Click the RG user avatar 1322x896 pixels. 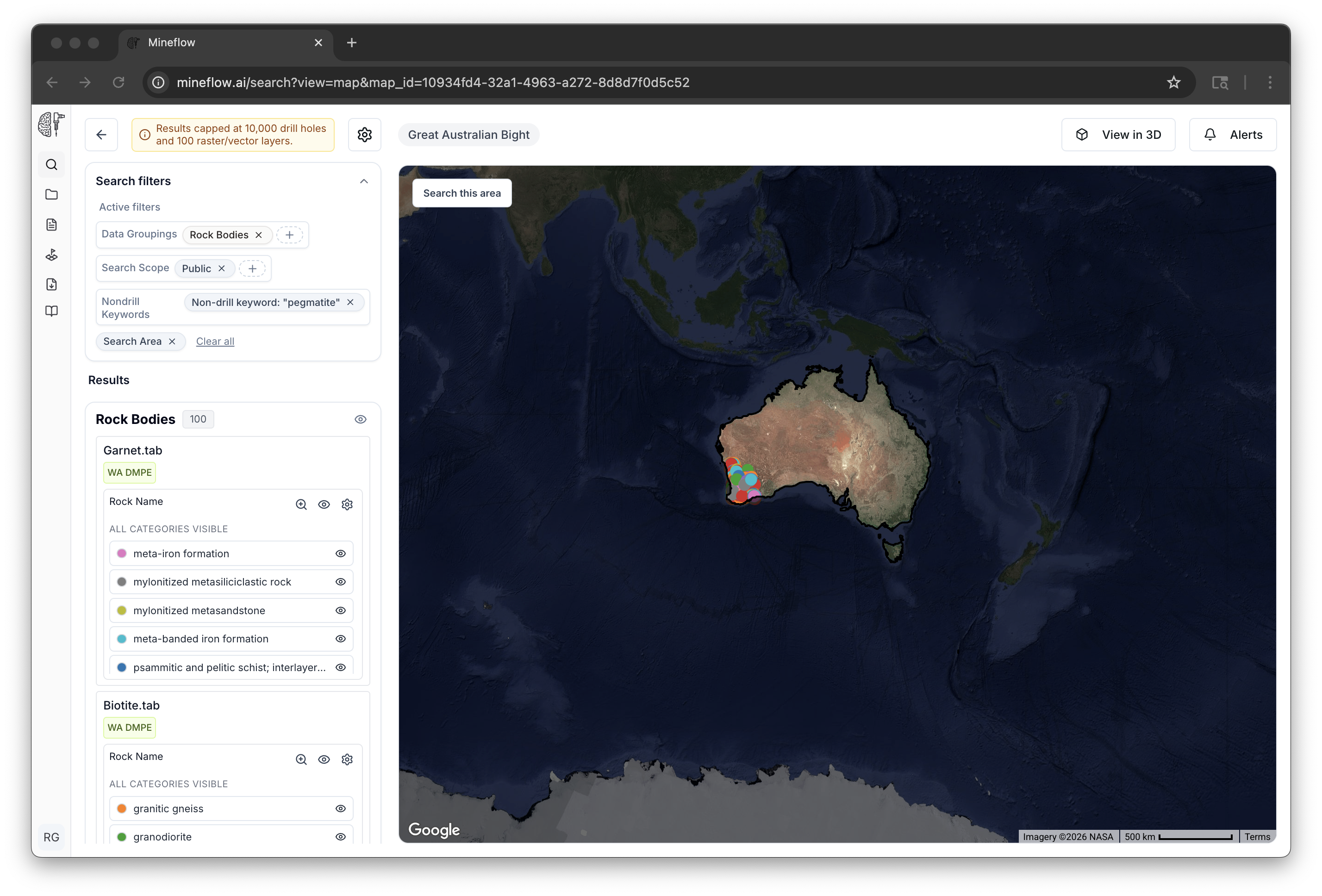(x=51, y=837)
